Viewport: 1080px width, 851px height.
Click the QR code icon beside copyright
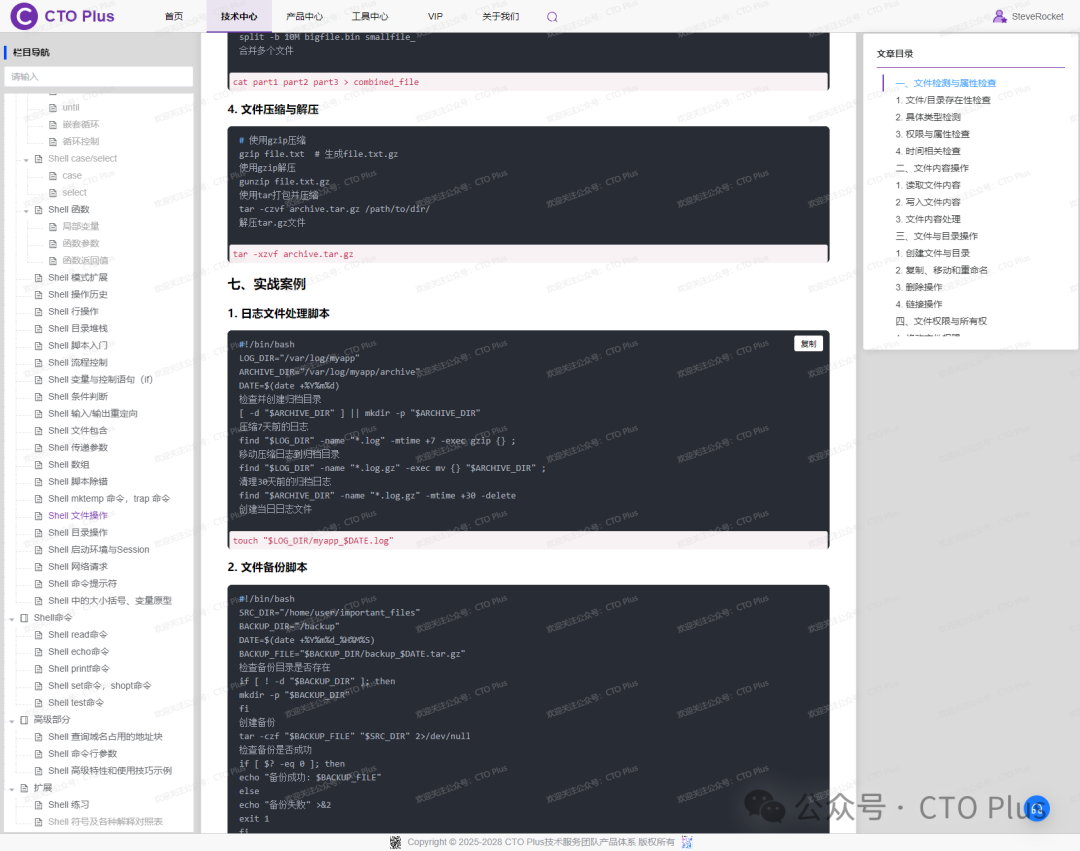click(x=395, y=842)
